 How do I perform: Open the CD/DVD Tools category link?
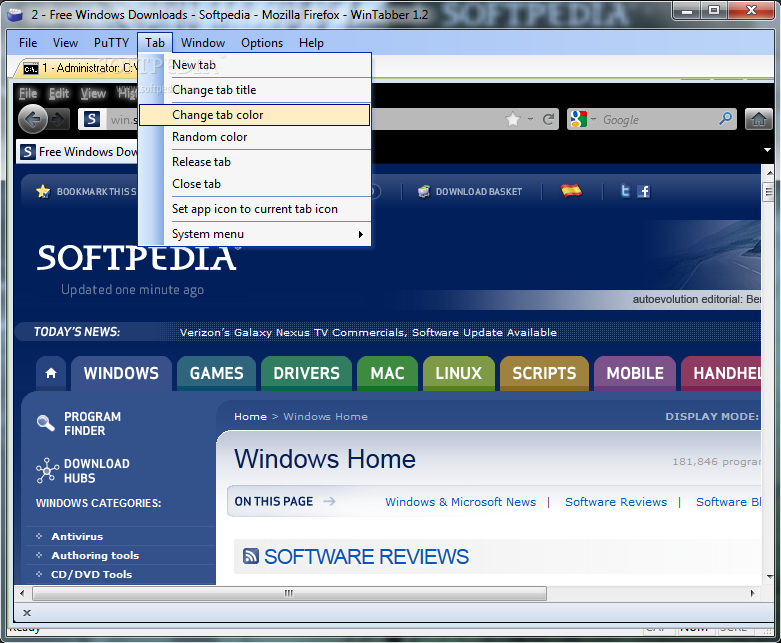91,574
